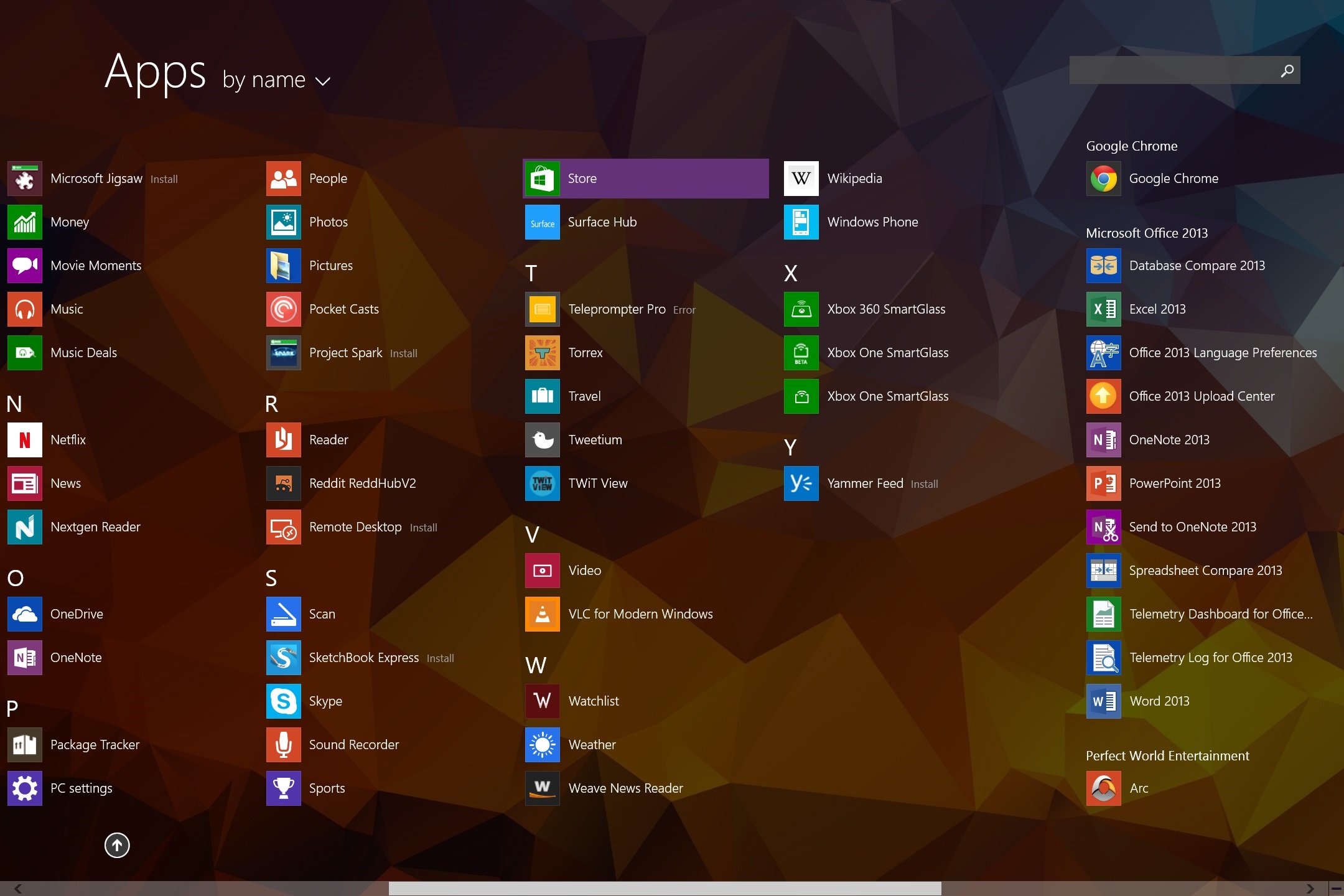Image resolution: width=1344 pixels, height=896 pixels.
Task: Open the Torrex app icon
Action: click(x=543, y=353)
